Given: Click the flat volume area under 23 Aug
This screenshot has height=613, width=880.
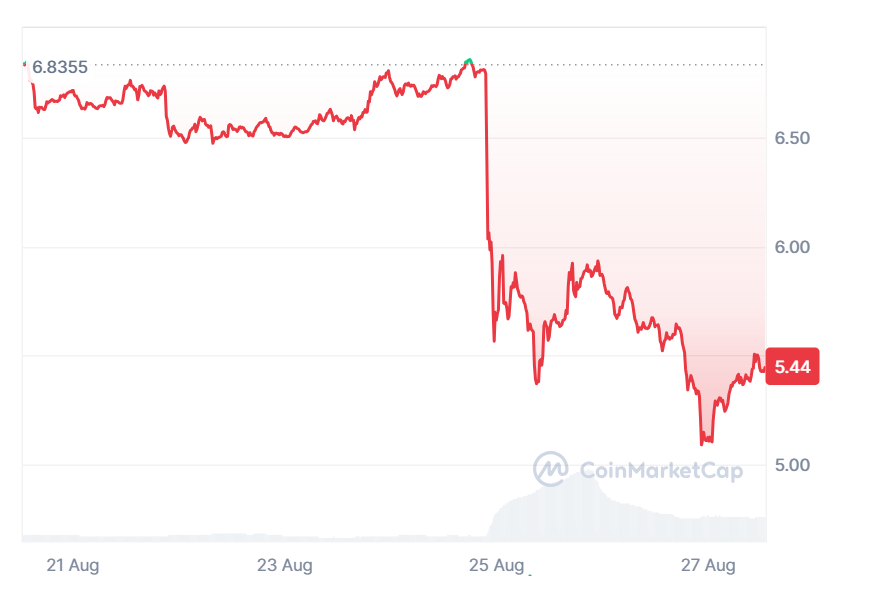Looking at the screenshot, I should click(x=285, y=537).
